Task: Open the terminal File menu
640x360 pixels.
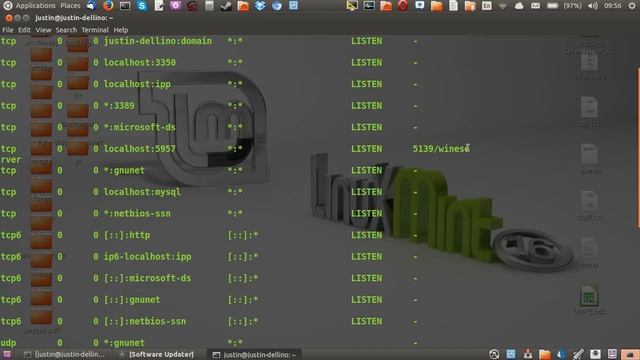Action: point(8,30)
